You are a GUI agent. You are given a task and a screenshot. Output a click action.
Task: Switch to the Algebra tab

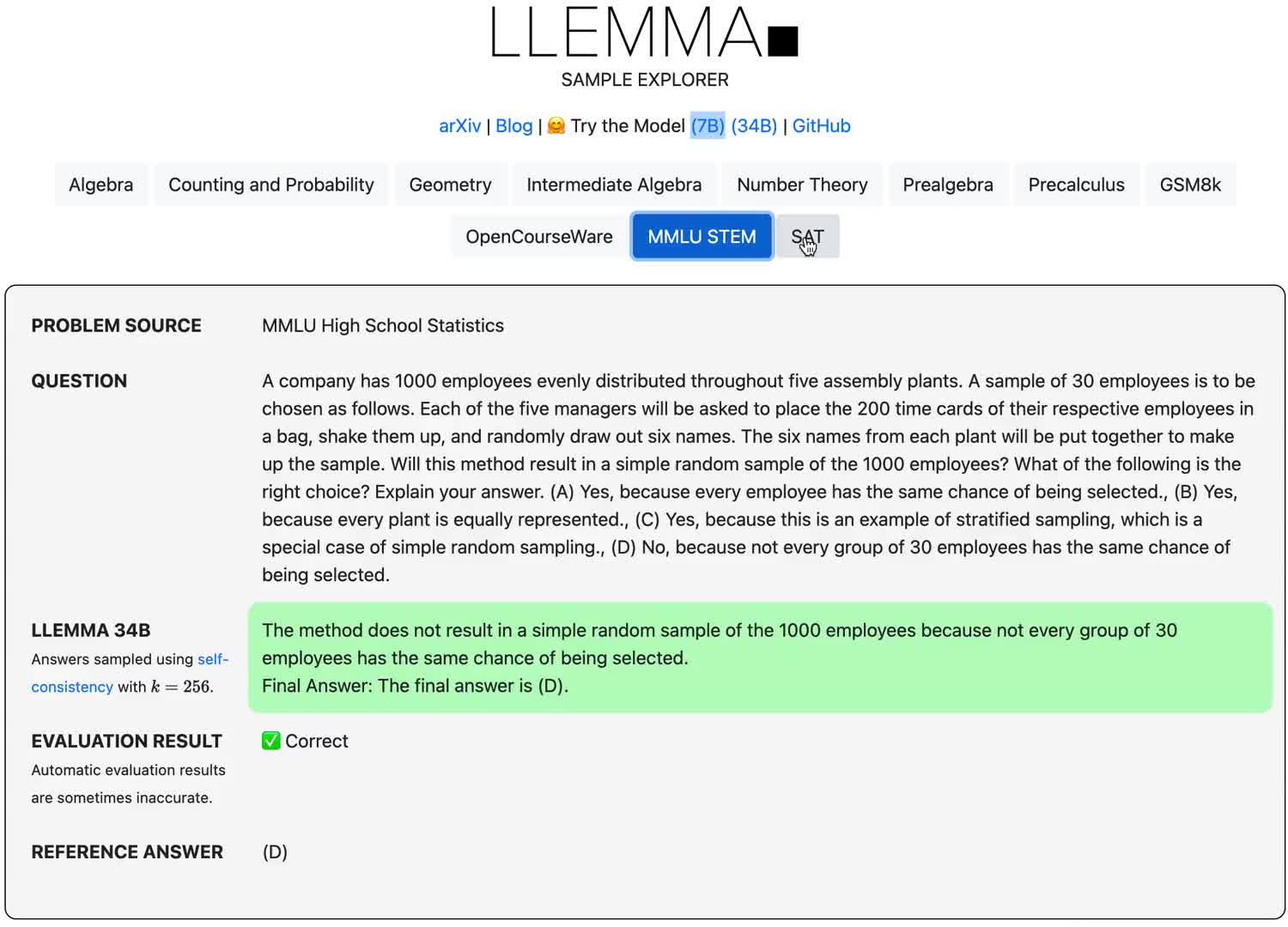click(x=100, y=184)
